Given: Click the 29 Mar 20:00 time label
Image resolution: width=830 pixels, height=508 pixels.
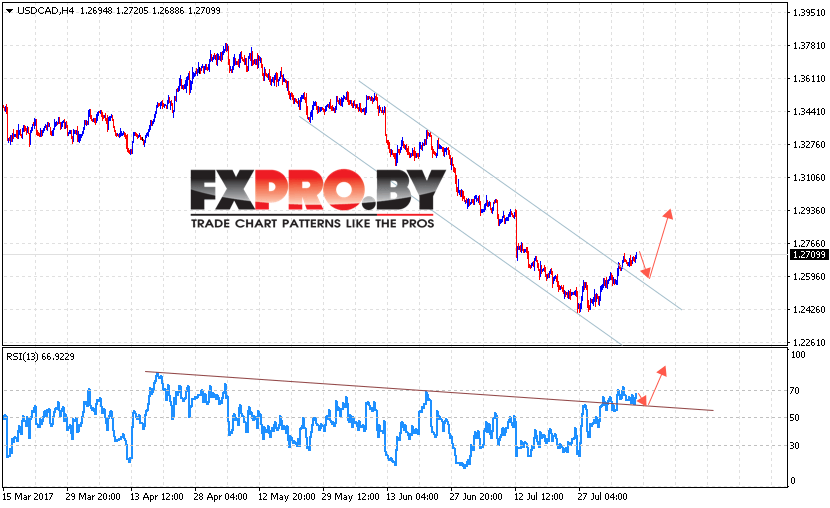Looking at the screenshot, I should (93, 496).
